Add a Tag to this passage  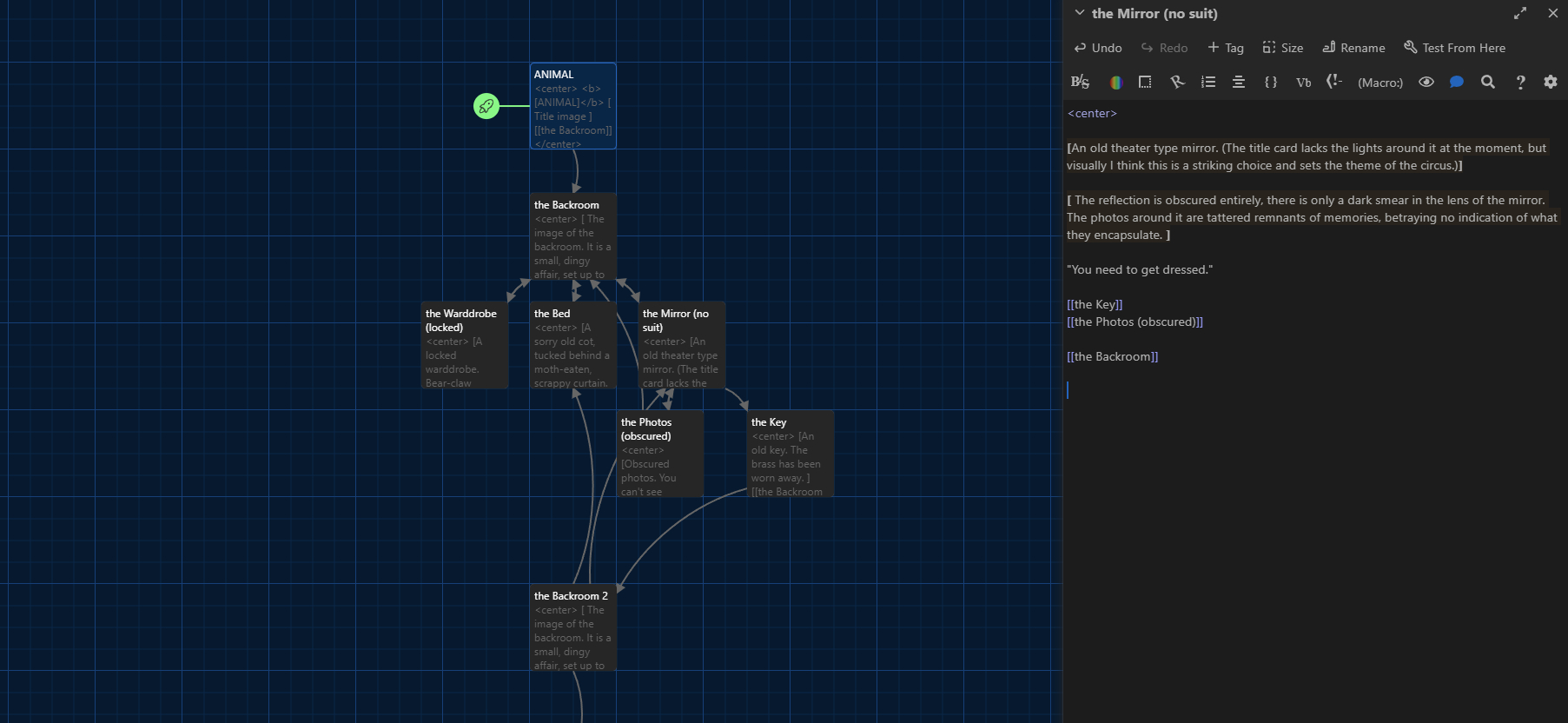pyautogui.click(x=1225, y=48)
